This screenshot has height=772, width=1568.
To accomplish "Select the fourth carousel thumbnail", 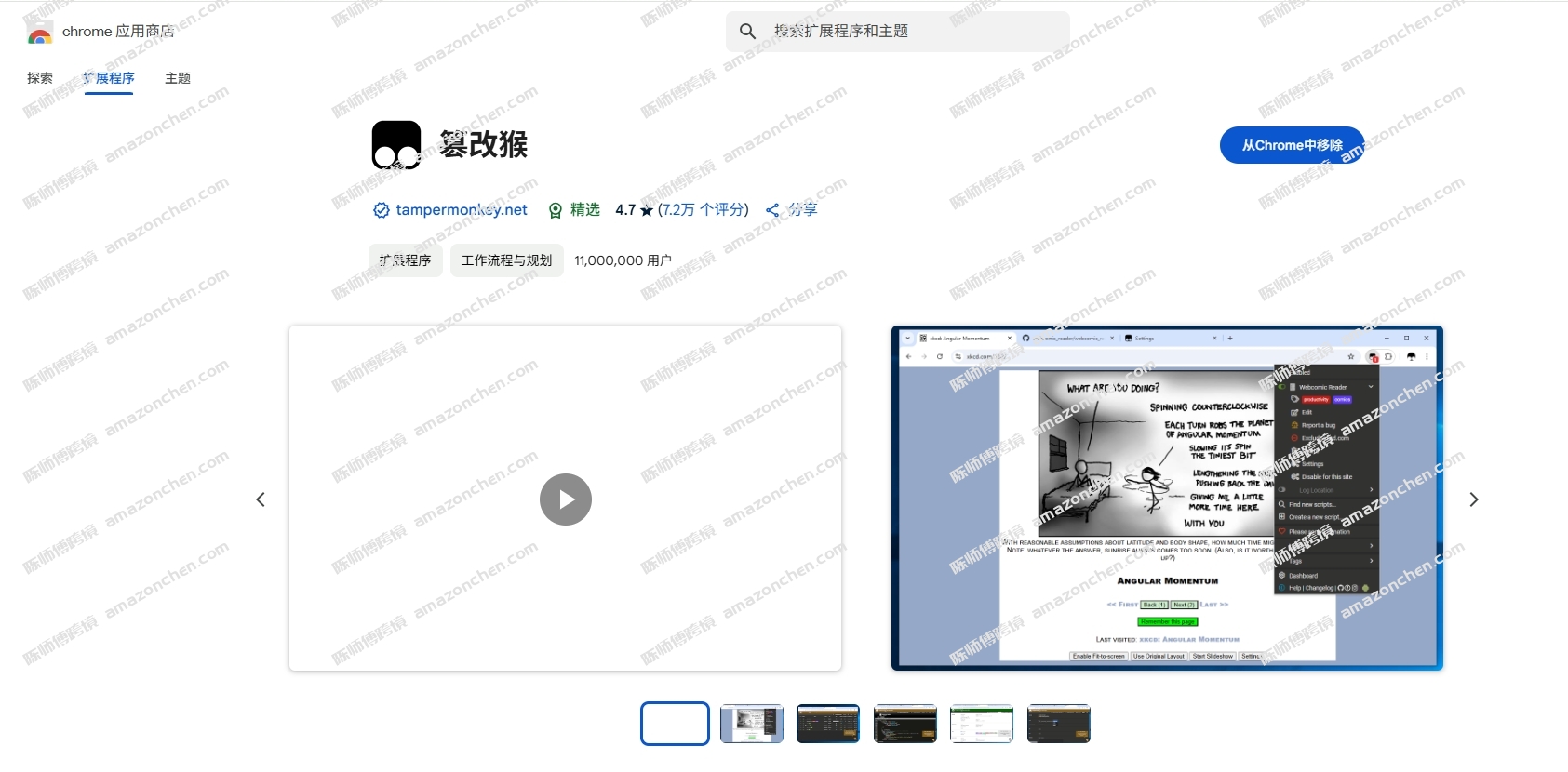I will [x=905, y=724].
